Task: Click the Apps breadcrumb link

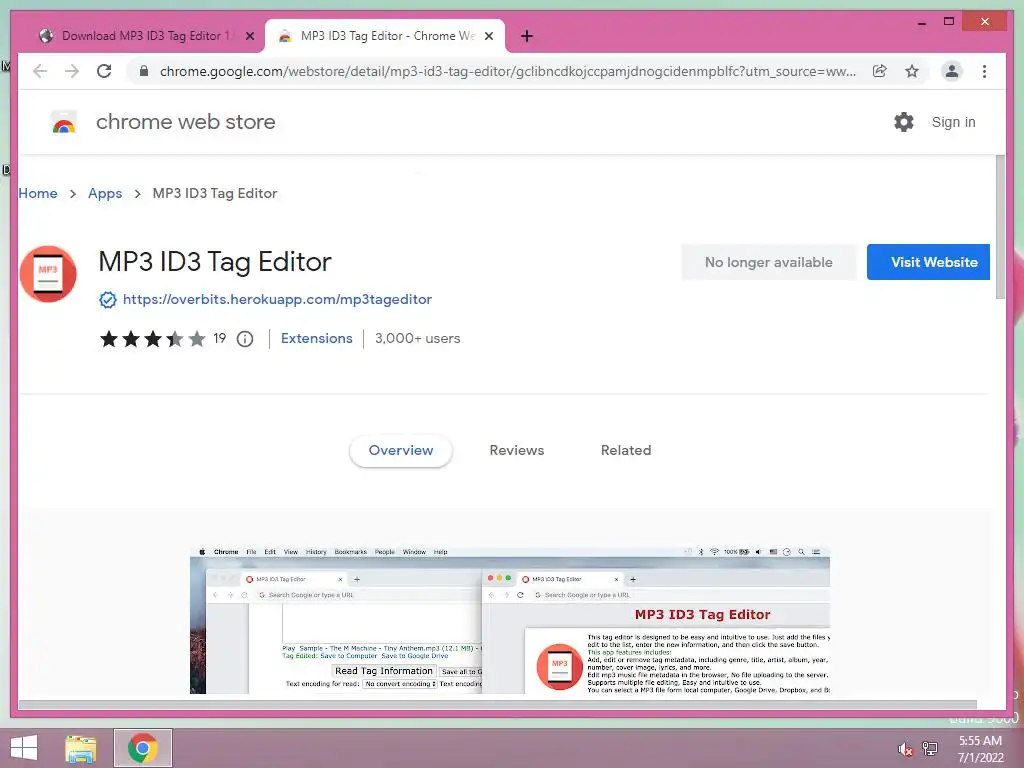Action: (x=105, y=193)
